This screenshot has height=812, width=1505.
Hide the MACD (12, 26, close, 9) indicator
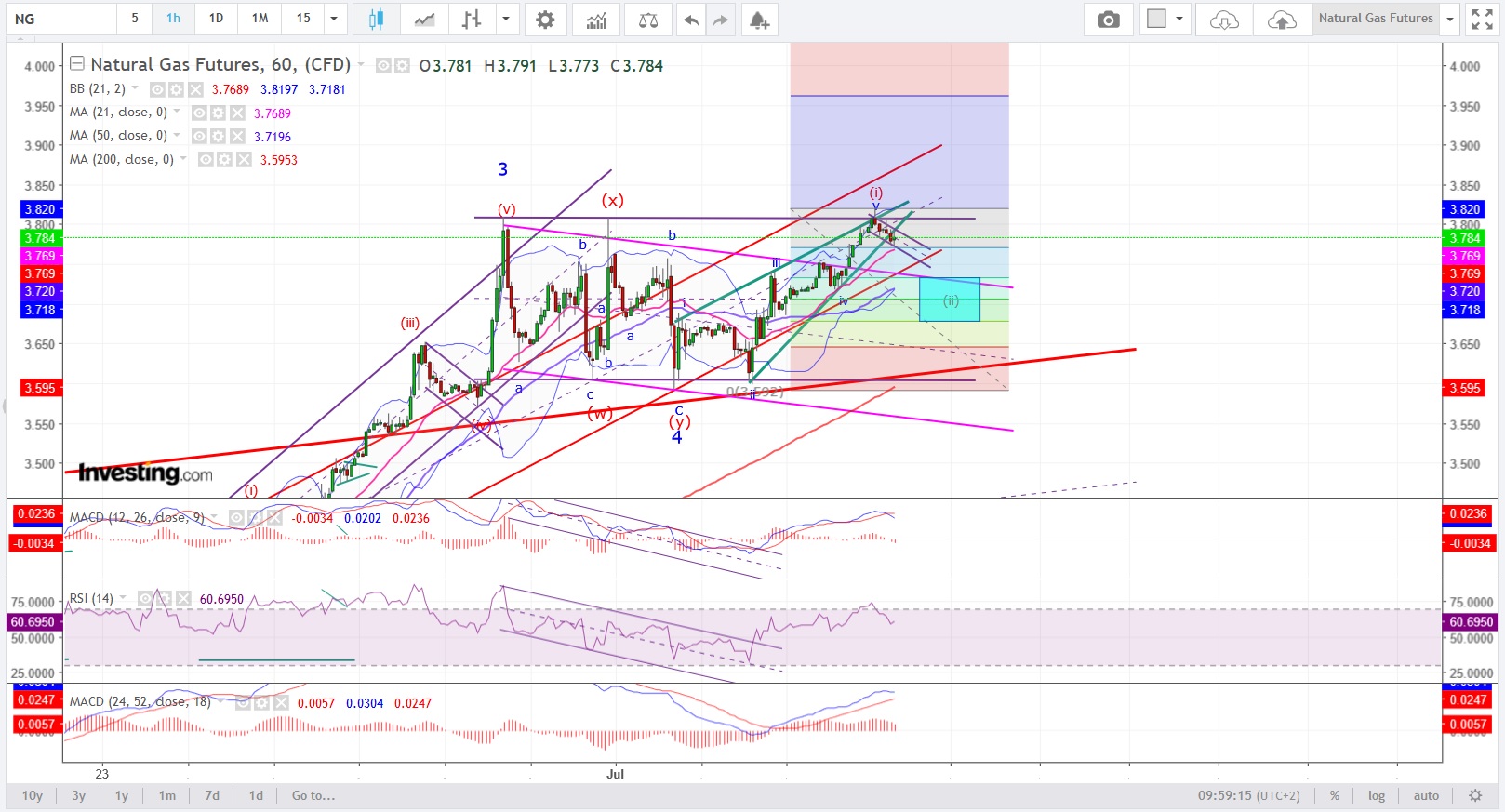[236, 517]
